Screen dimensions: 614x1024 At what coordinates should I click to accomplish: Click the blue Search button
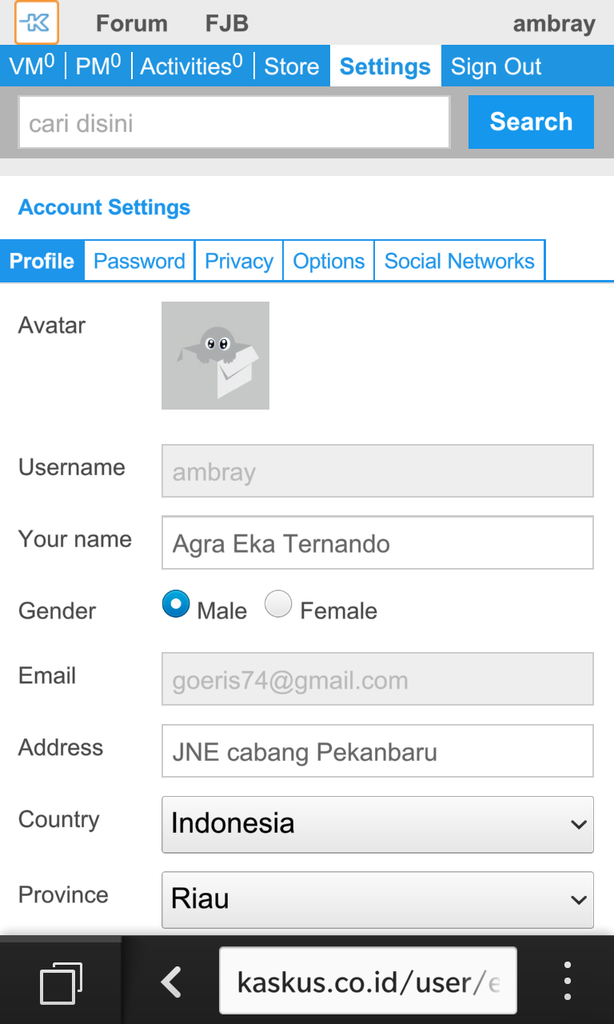531,121
